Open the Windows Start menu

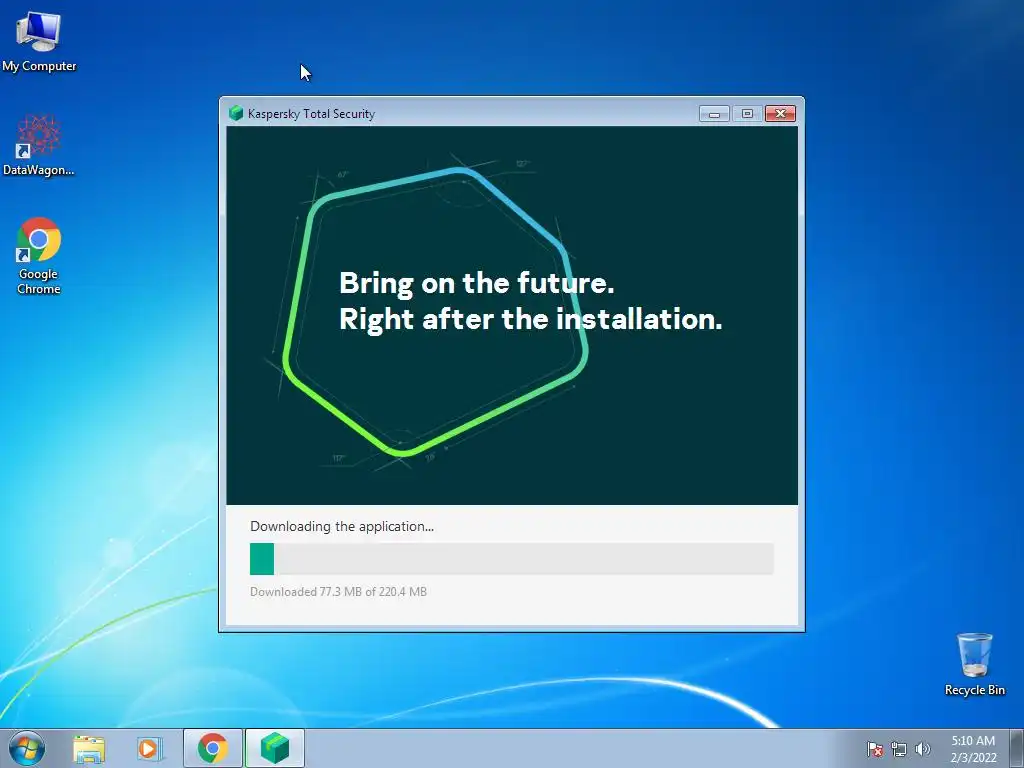click(x=27, y=748)
